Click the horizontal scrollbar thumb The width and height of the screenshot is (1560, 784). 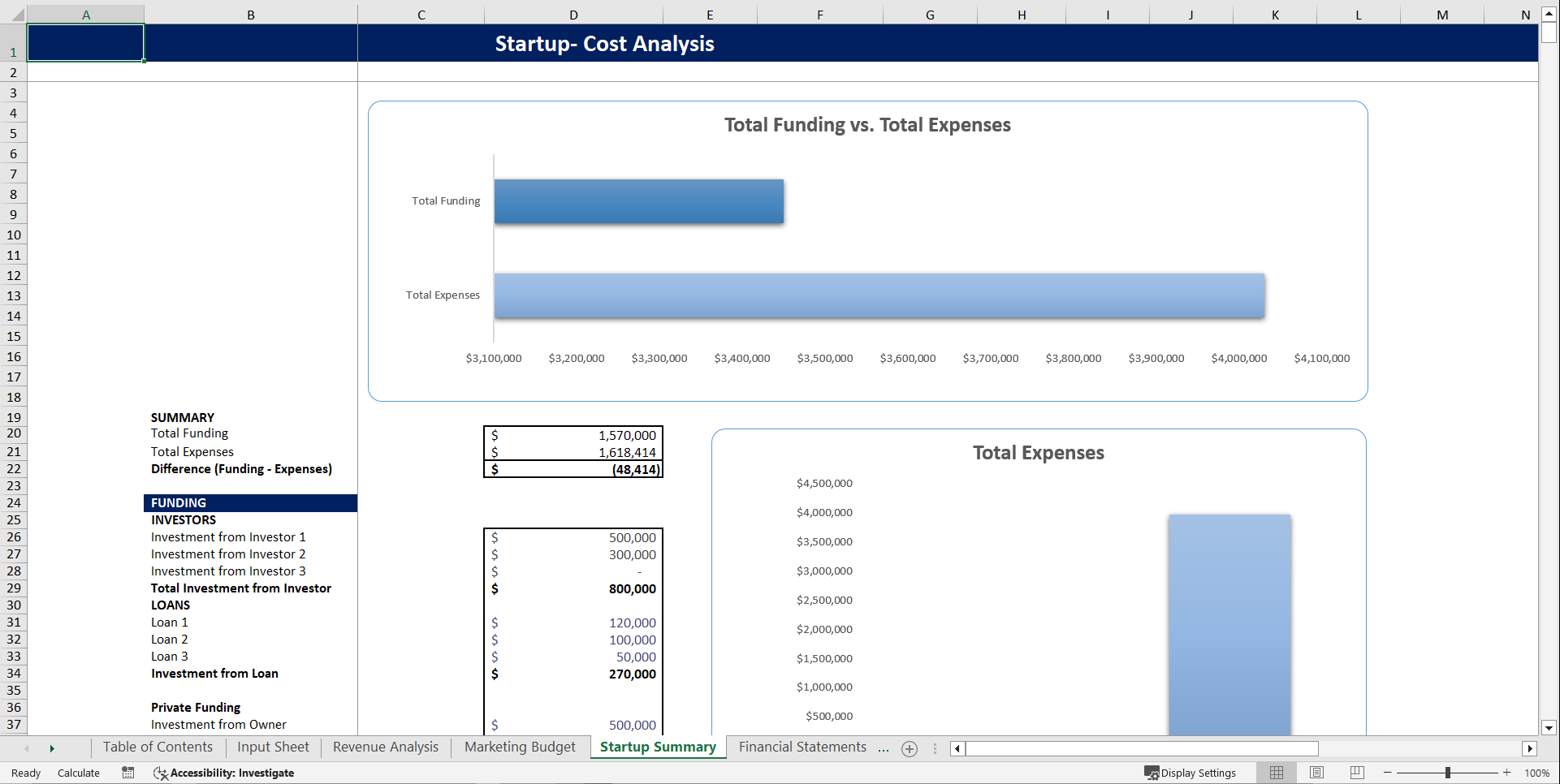pyautogui.click(x=1142, y=748)
